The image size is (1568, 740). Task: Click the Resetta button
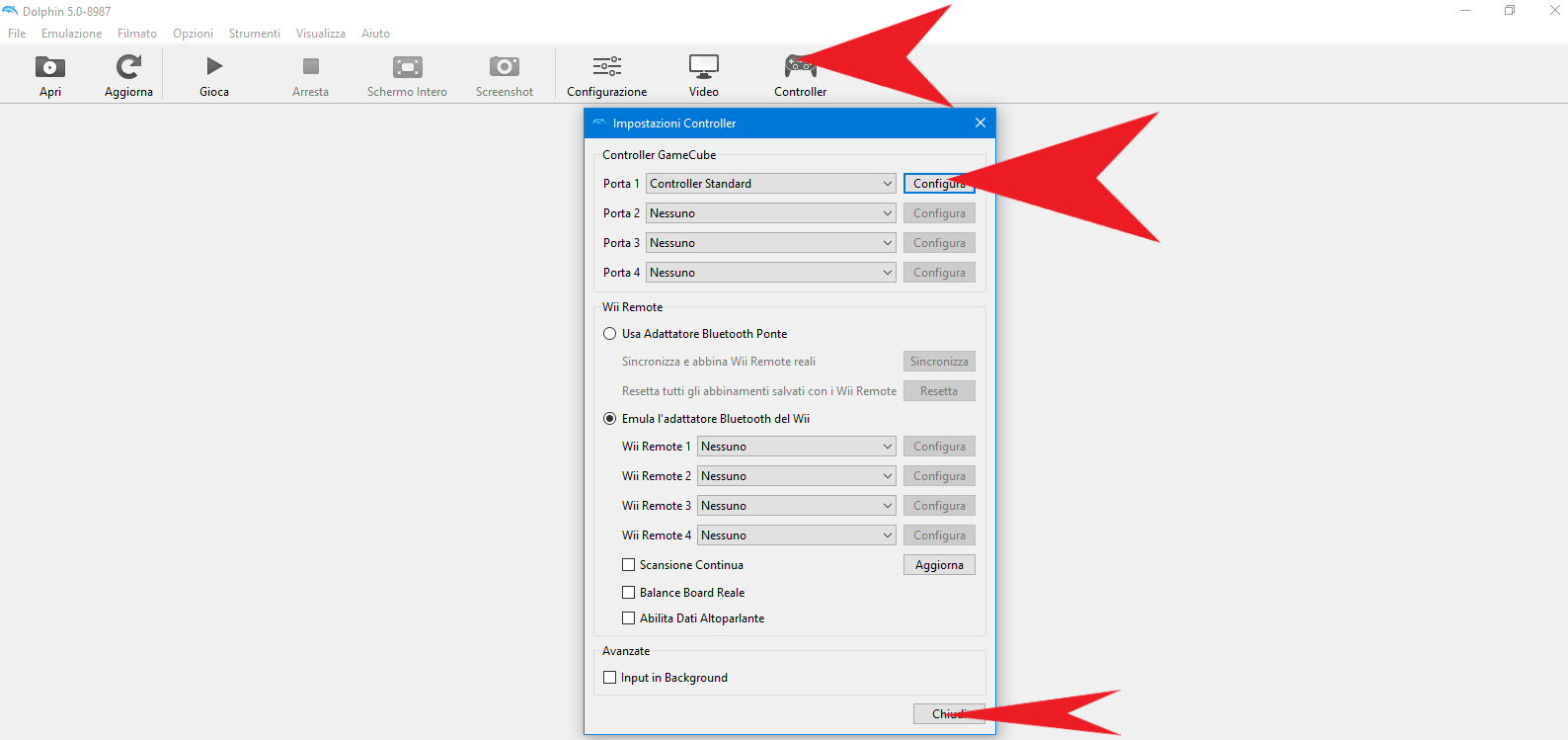pos(939,391)
